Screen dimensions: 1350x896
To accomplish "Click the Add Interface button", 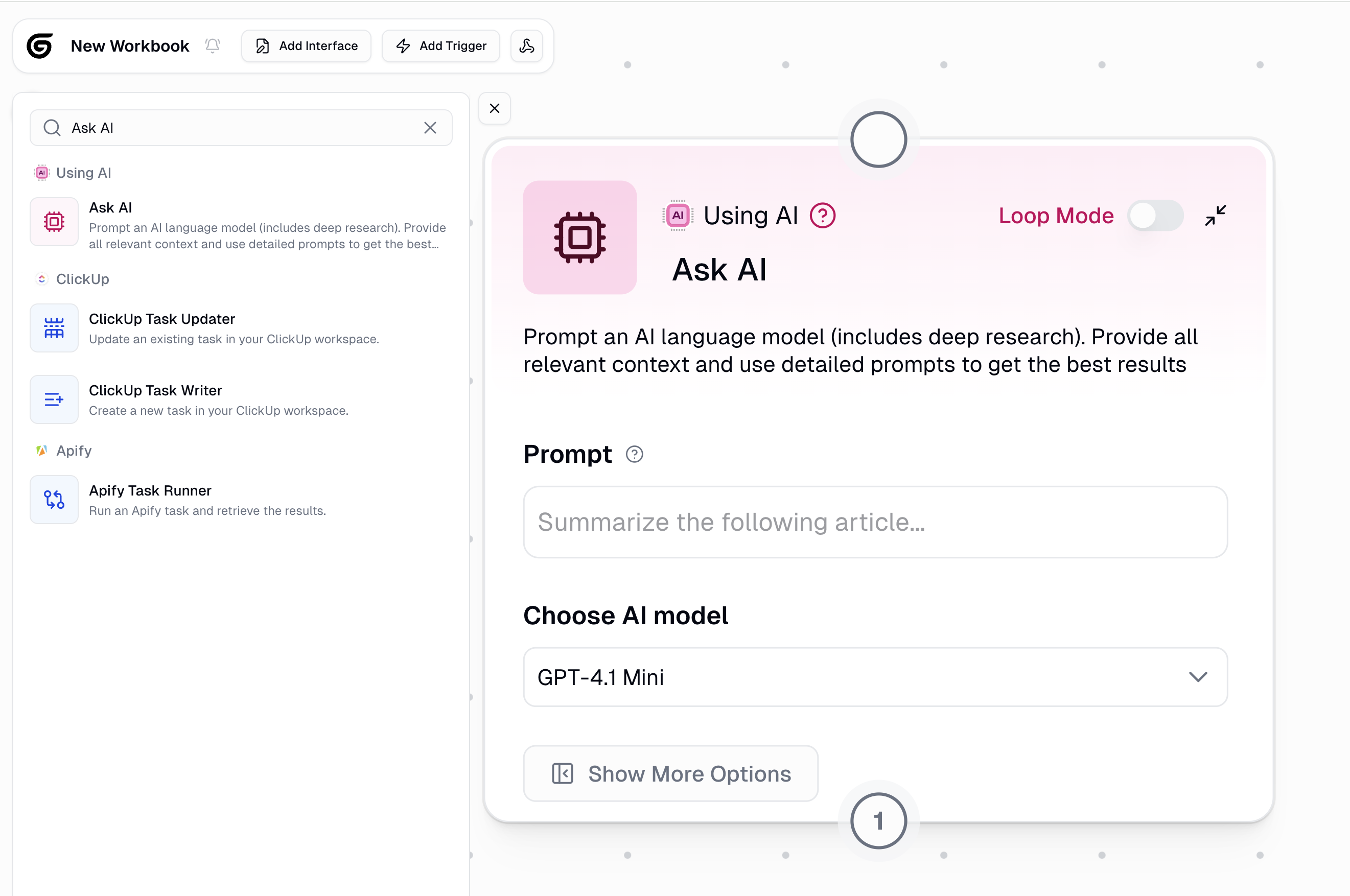I will coord(307,45).
